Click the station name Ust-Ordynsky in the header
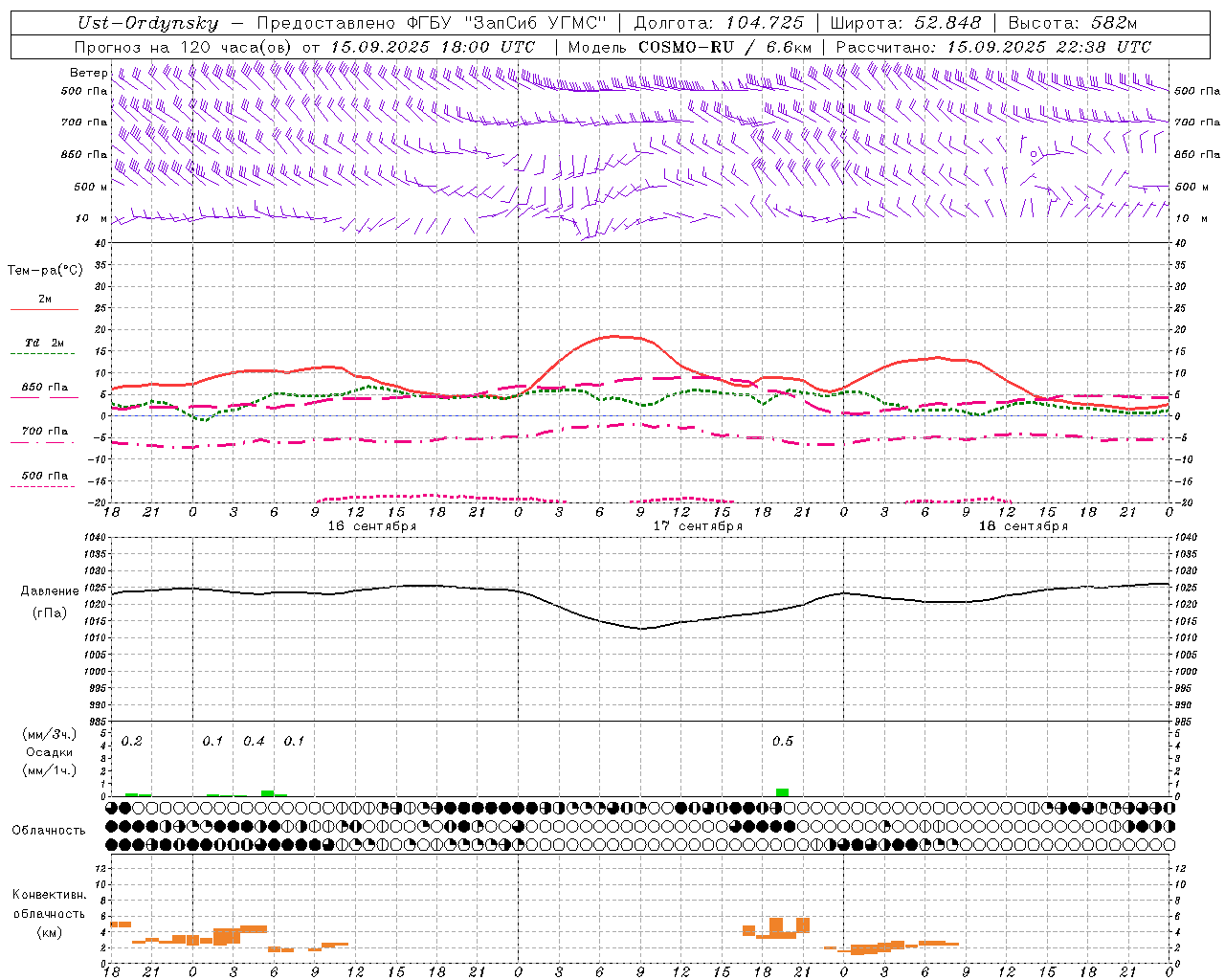 [x=147, y=23]
